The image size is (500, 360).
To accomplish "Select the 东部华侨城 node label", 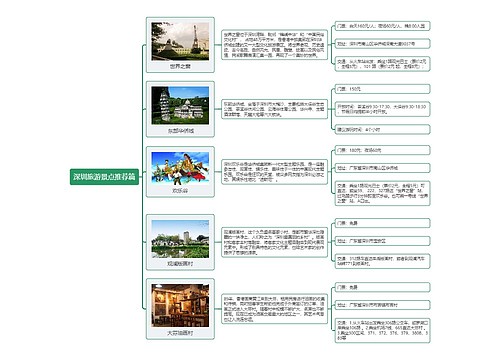I will [180, 131].
